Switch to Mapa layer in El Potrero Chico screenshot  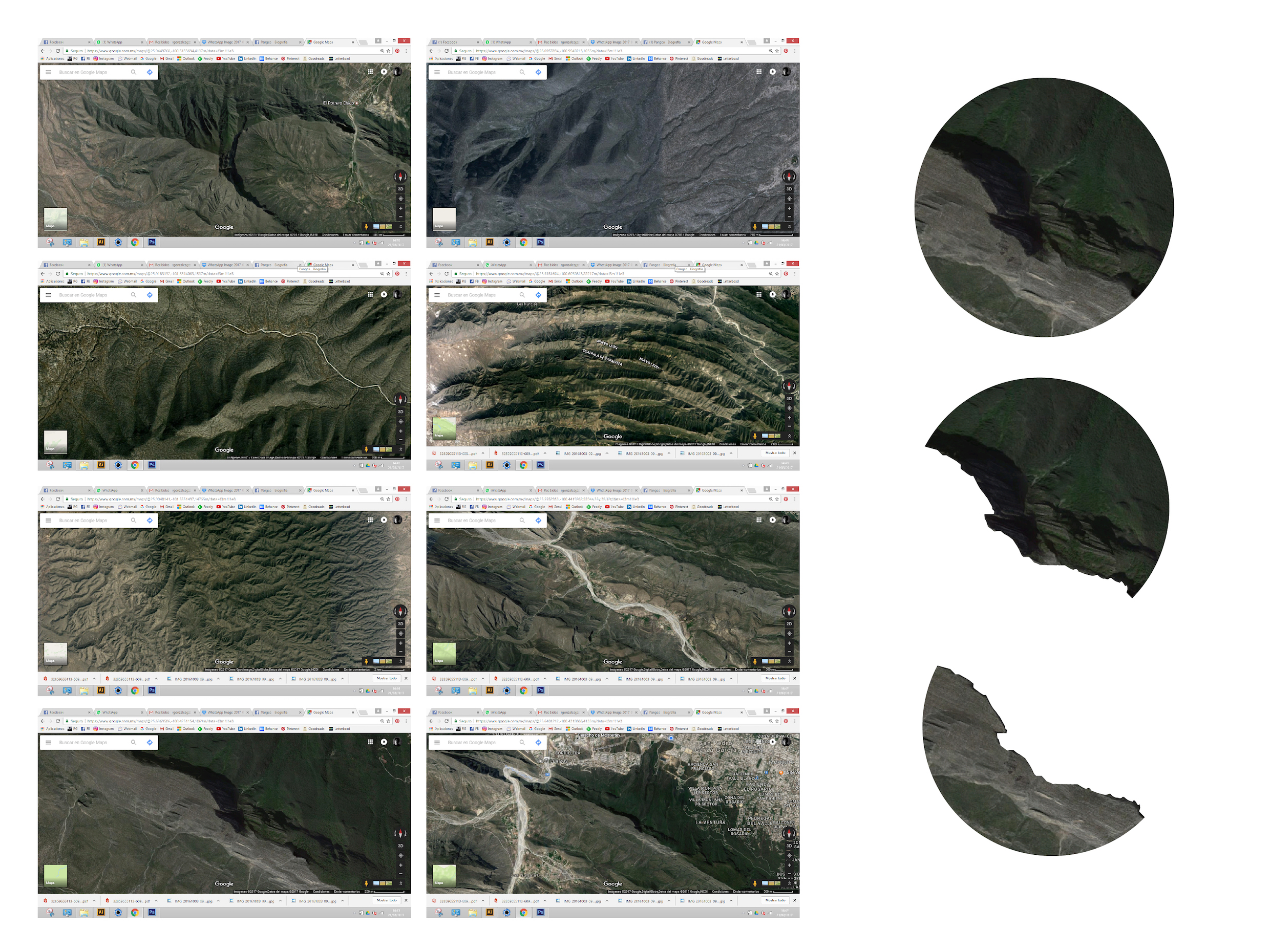point(56,219)
